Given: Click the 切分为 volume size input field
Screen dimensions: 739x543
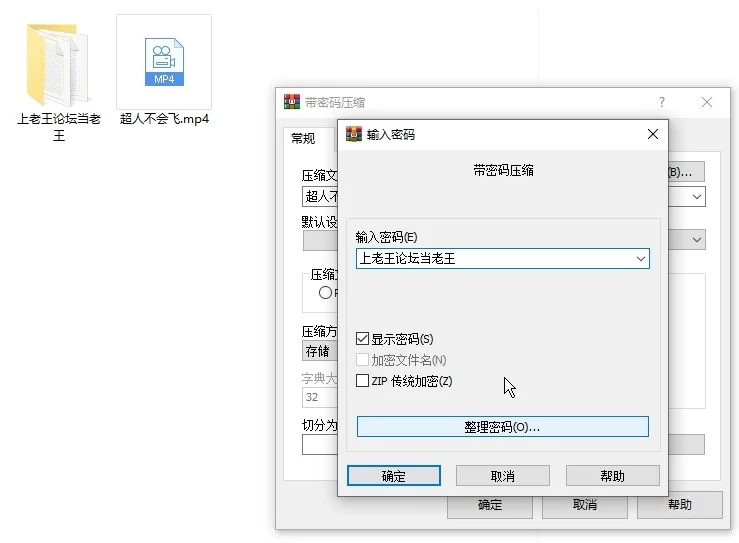Looking at the screenshot, I should [320, 444].
